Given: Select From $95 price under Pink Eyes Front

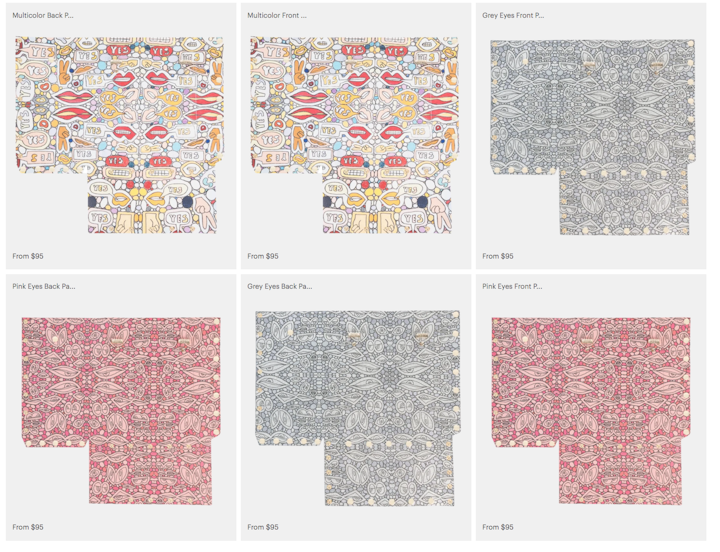Looking at the screenshot, I should 498,527.
